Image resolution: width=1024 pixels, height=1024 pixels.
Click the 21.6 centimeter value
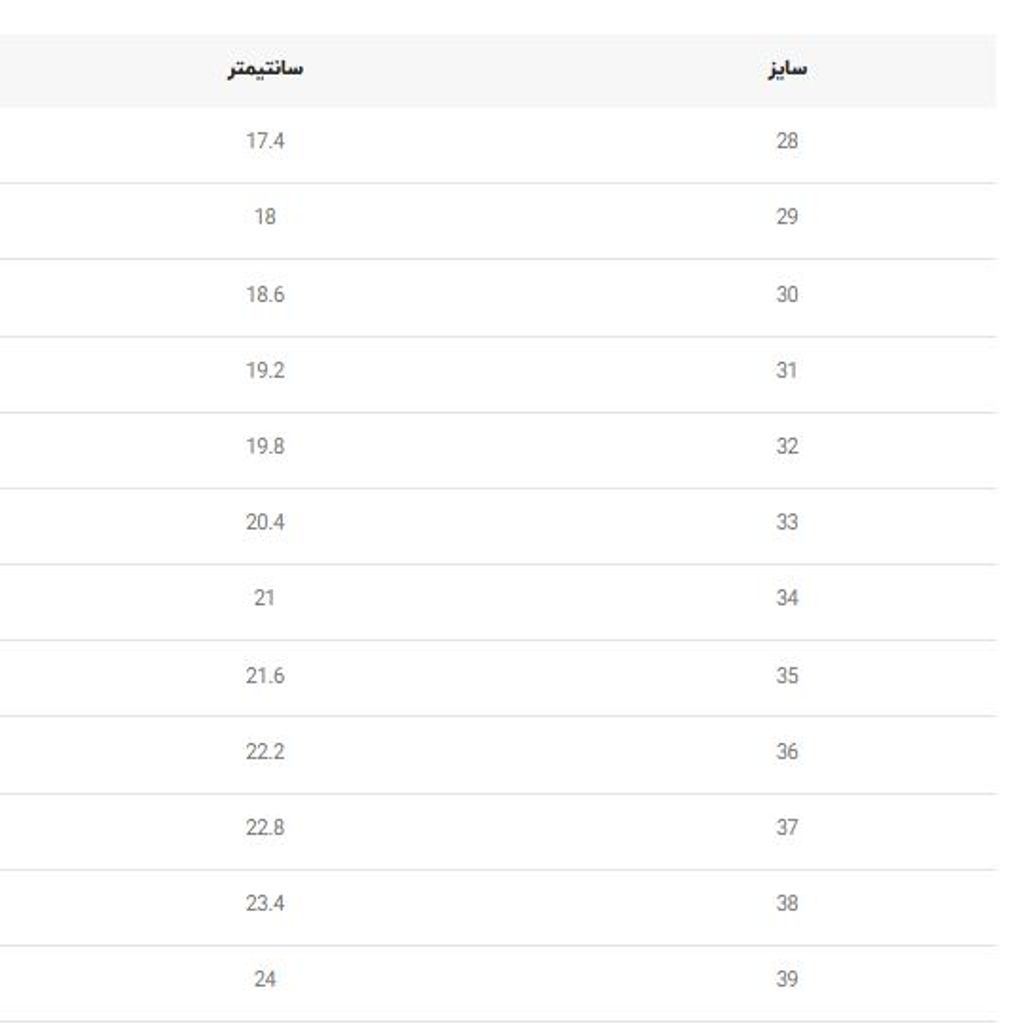click(x=265, y=676)
